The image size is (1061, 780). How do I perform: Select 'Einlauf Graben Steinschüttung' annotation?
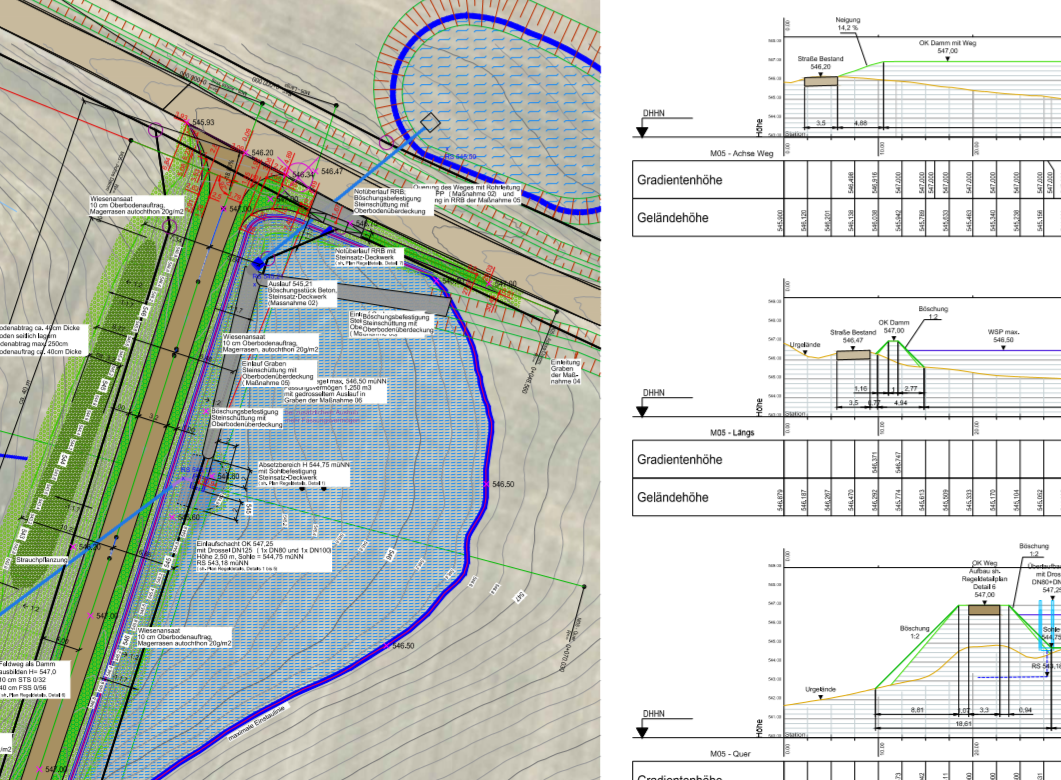click(x=278, y=373)
